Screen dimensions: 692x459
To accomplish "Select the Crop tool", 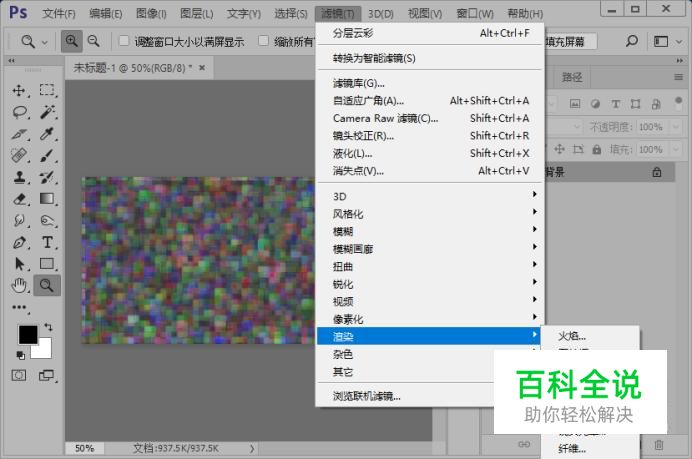I will click(19, 134).
